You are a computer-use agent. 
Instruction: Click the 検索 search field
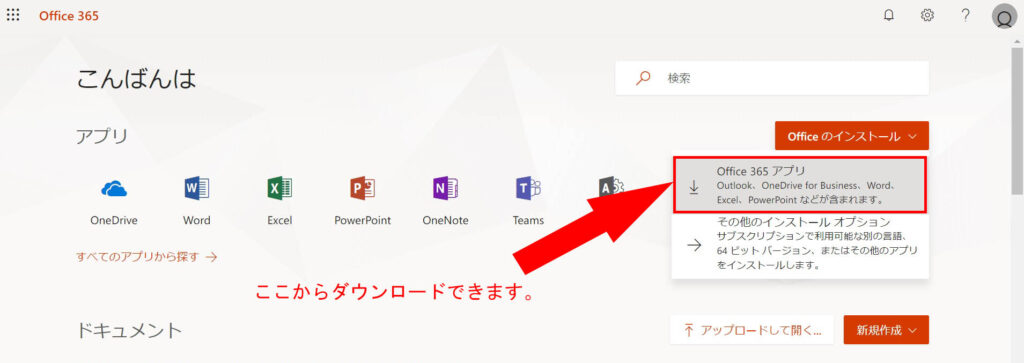coord(772,78)
